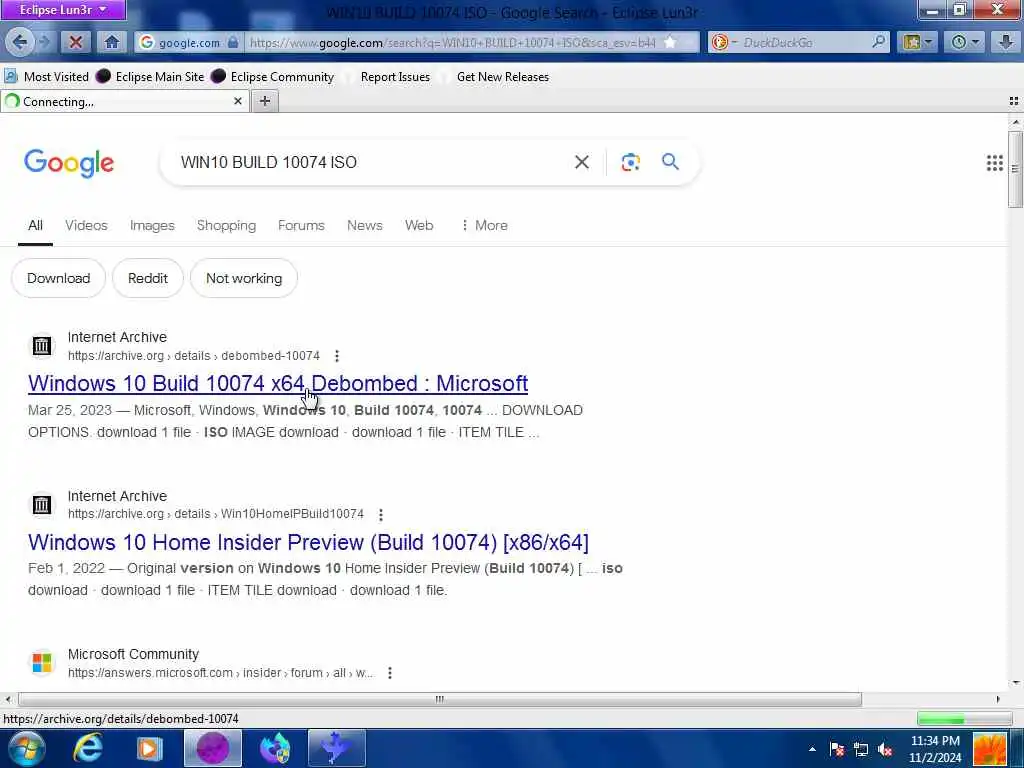Open network status tray icon
Viewport: 1024px width, 768px height.
[x=861, y=750]
